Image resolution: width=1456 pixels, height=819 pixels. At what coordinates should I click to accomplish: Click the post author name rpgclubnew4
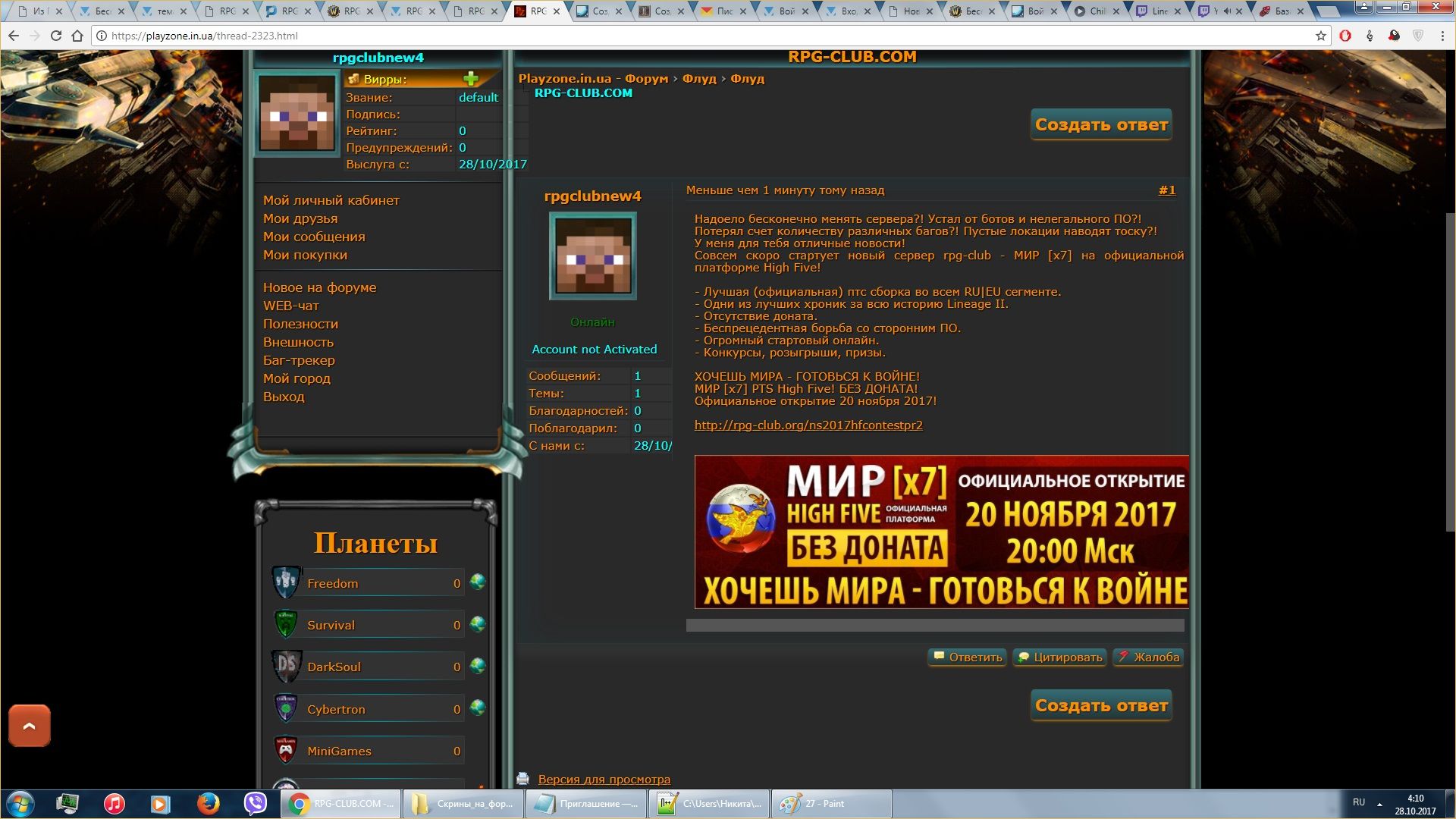[x=592, y=196]
